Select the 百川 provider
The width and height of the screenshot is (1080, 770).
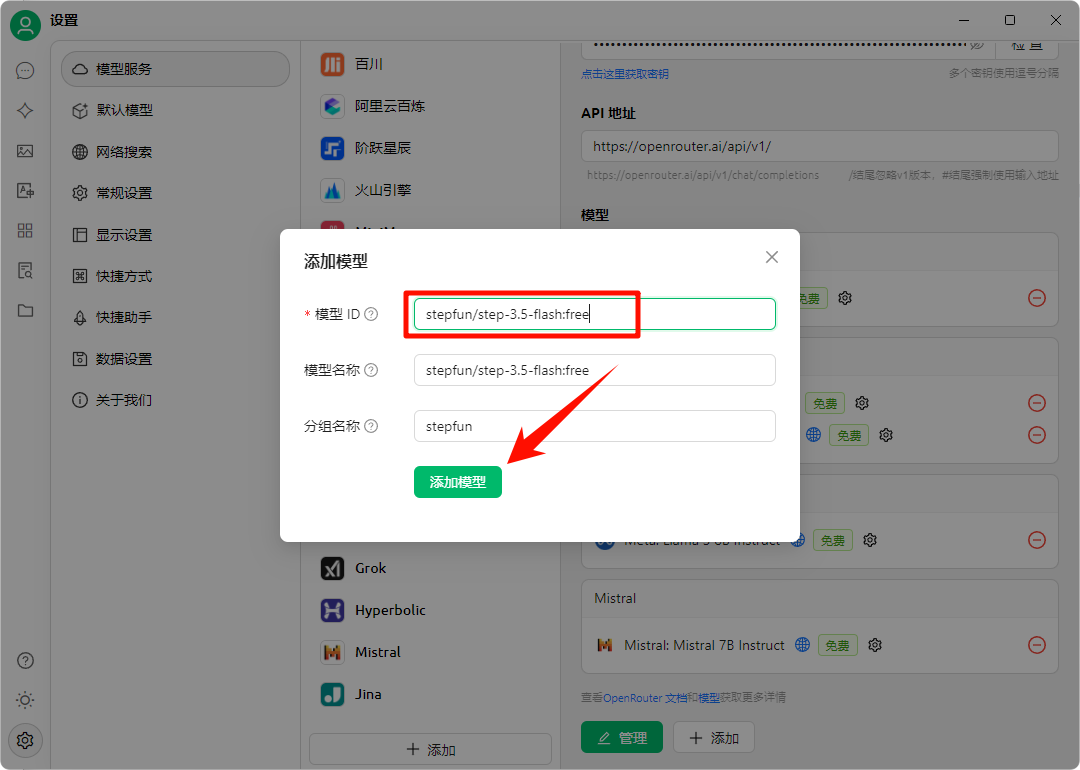click(x=430, y=64)
